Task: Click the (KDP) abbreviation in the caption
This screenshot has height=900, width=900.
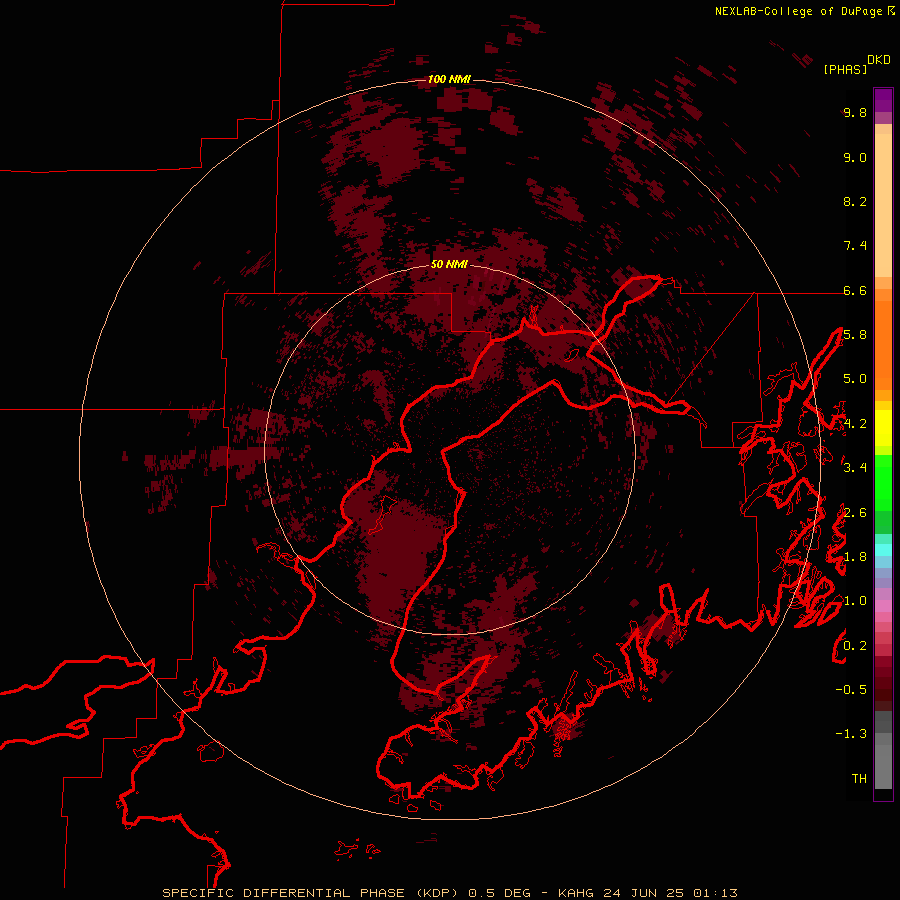Action: (x=439, y=893)
